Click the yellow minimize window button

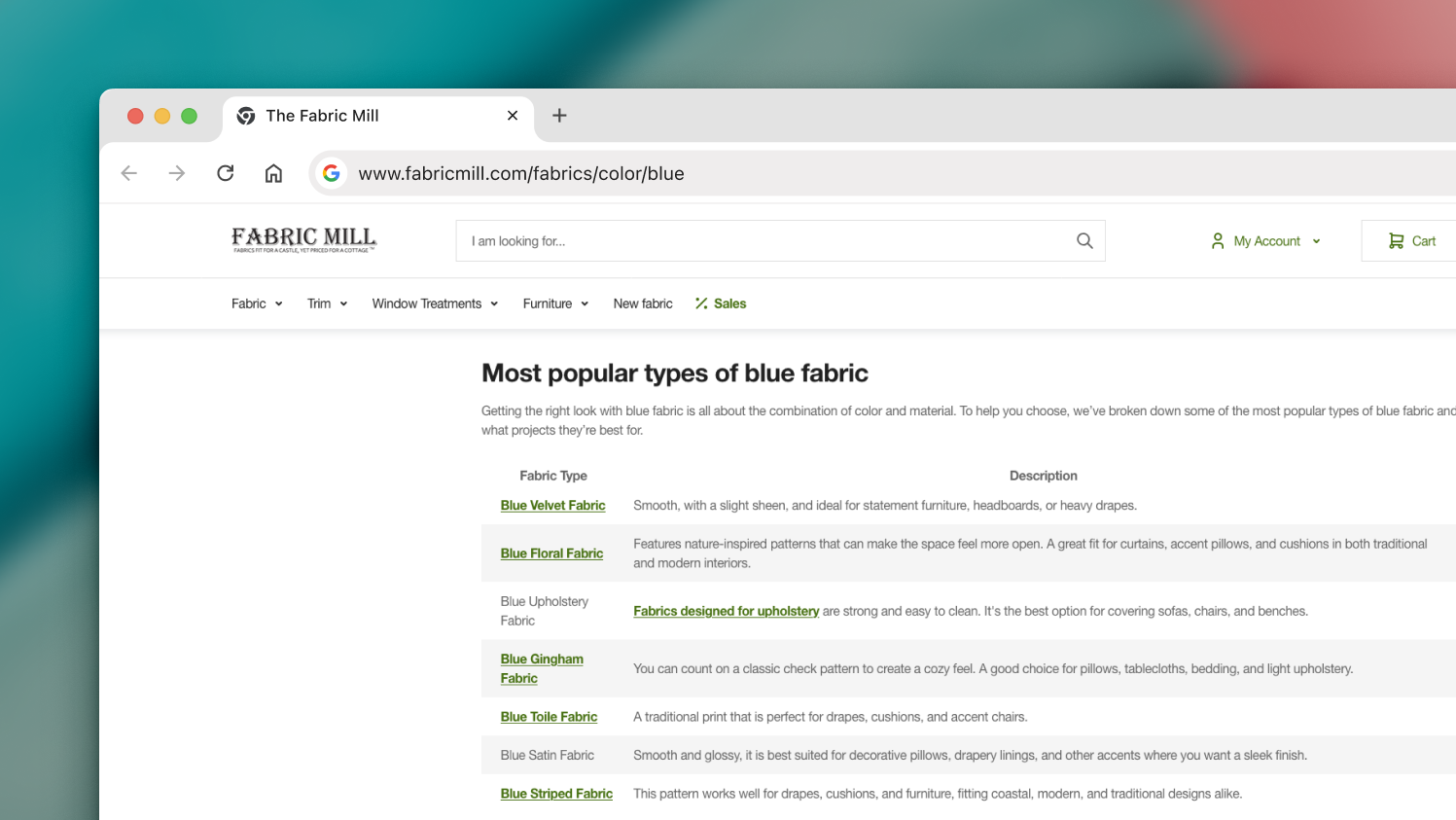(x=162, y=116)
